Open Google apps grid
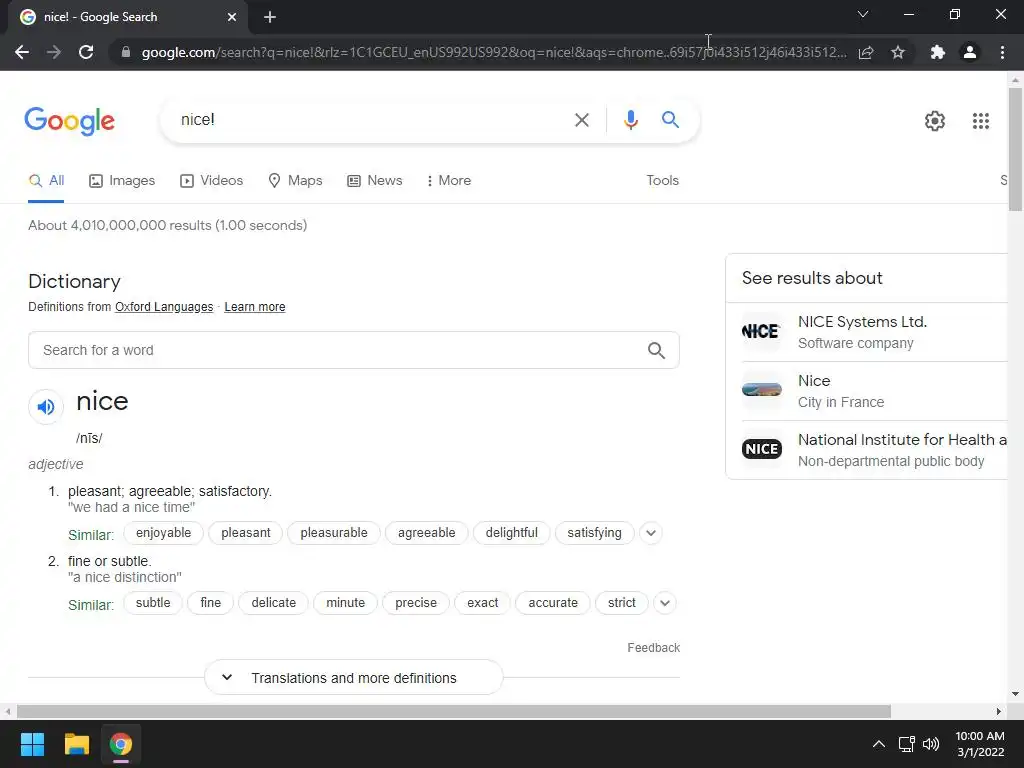Viewport: 1024px width, 768px height. 980,121
